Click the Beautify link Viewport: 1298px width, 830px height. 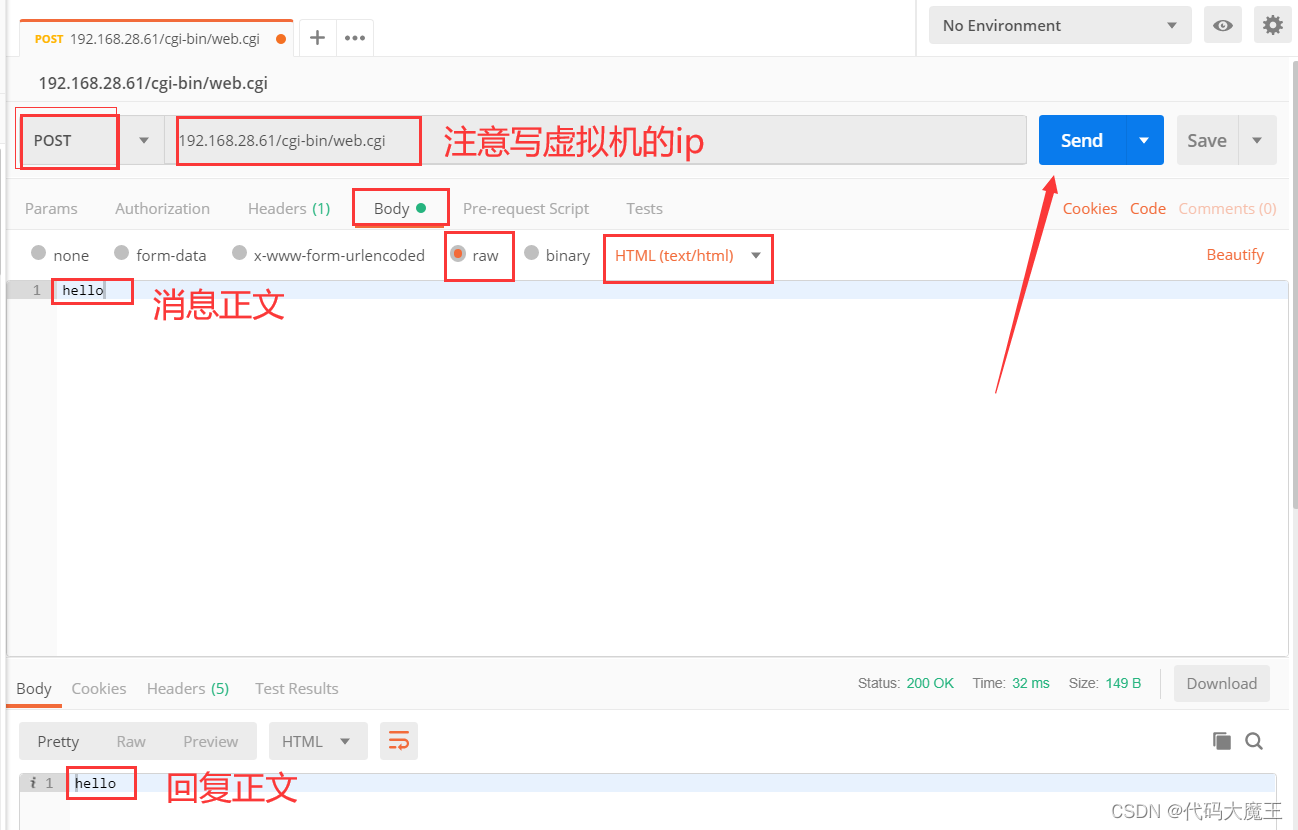1235,255
